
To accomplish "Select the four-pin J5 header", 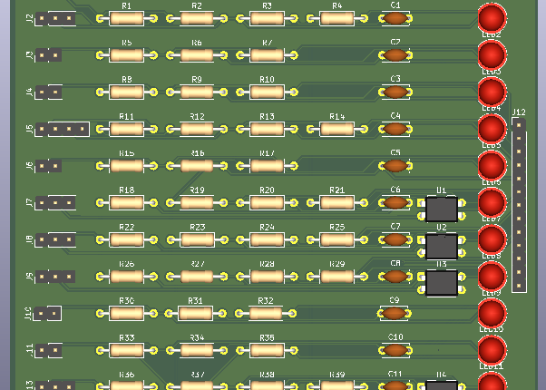I will click(x=62, y=129).
